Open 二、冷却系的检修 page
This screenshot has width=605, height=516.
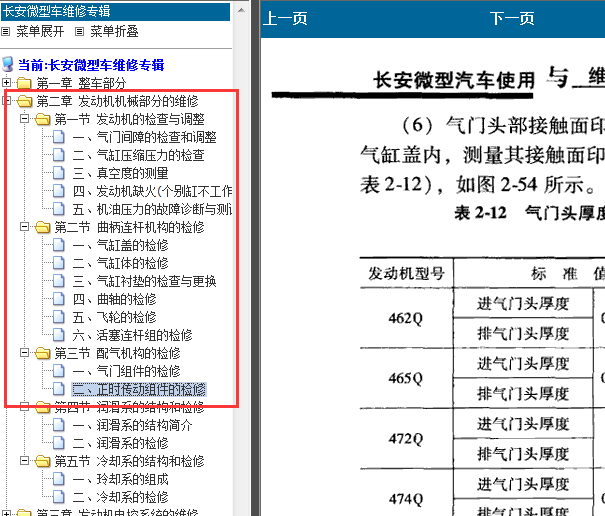[120, 497]
